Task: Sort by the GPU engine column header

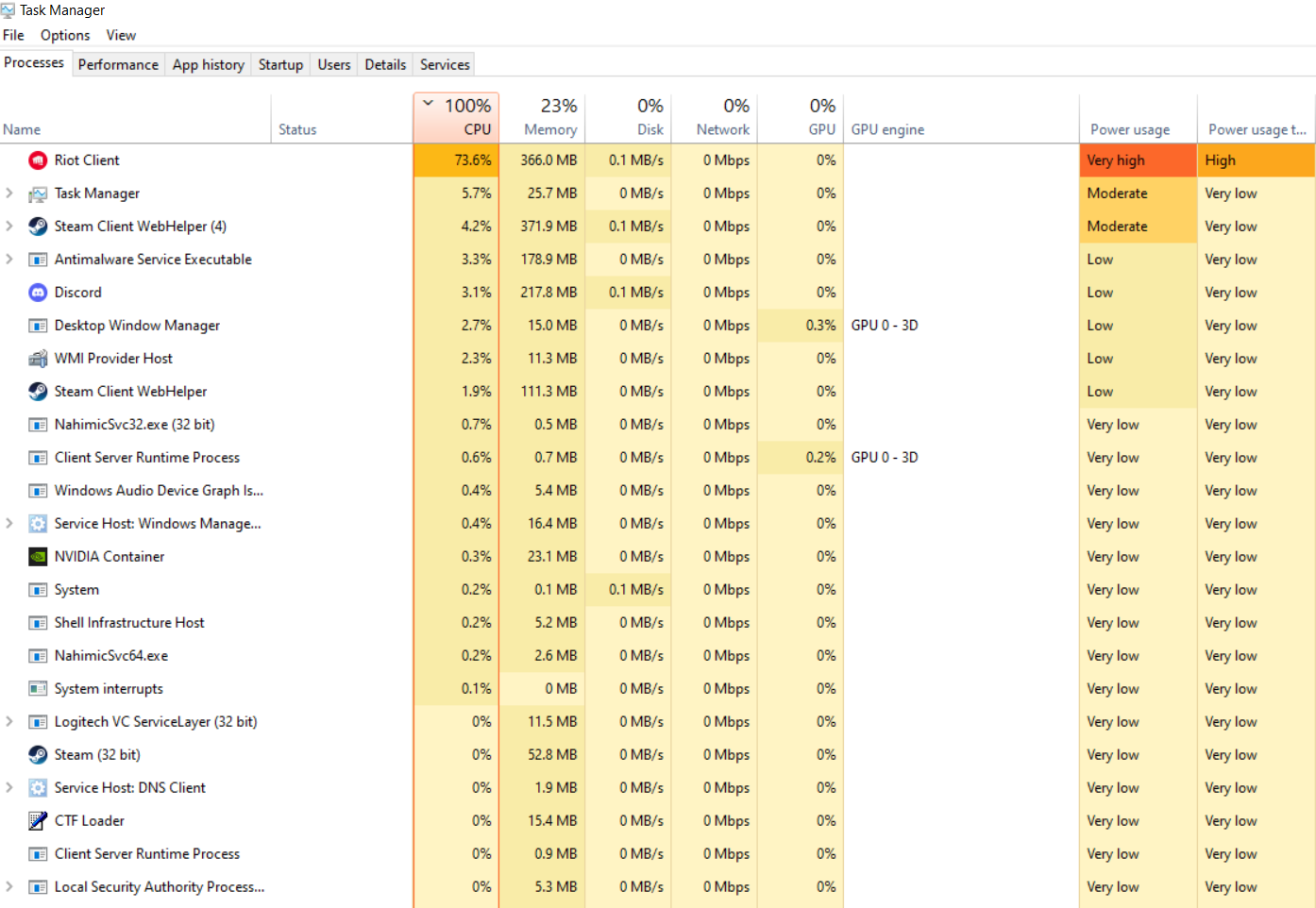Action: [x=961, y=119]
